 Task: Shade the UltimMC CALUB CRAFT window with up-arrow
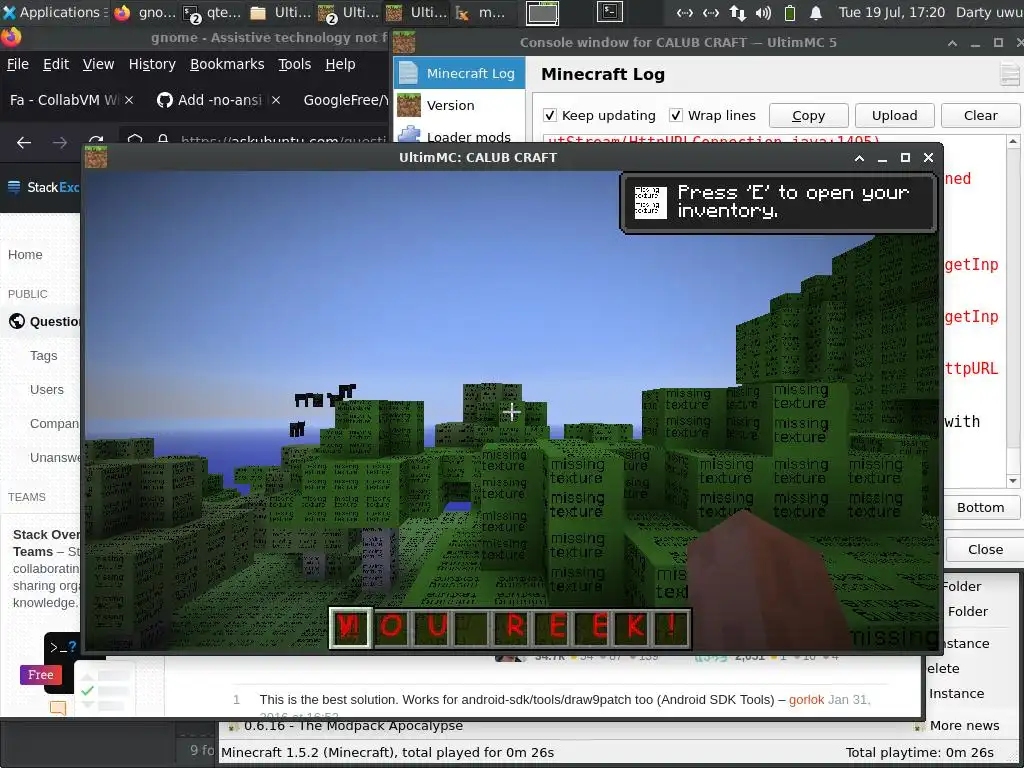(x=859, y=158)
